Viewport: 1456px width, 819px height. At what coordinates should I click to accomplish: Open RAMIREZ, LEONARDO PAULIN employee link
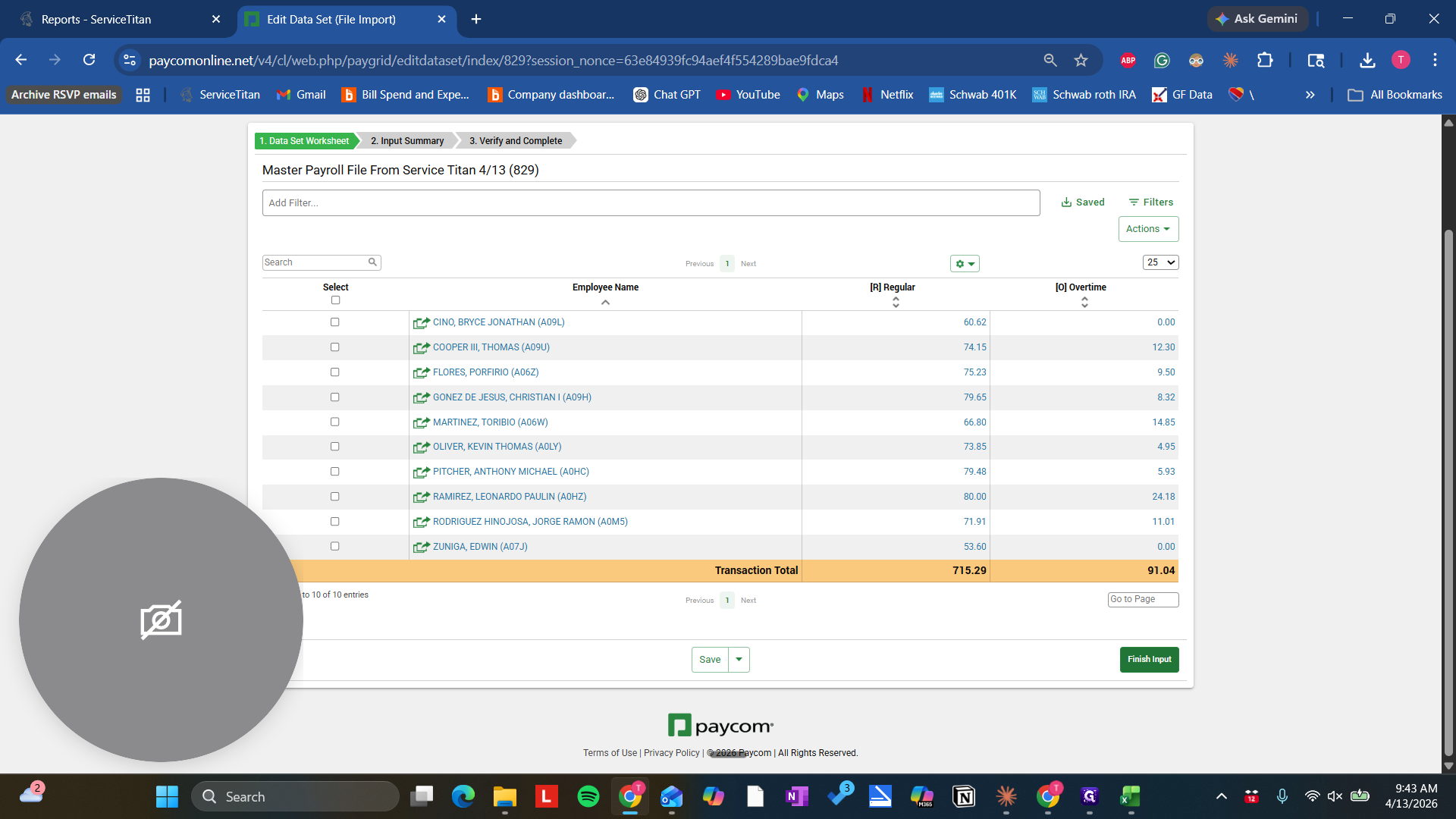point(509,497)
